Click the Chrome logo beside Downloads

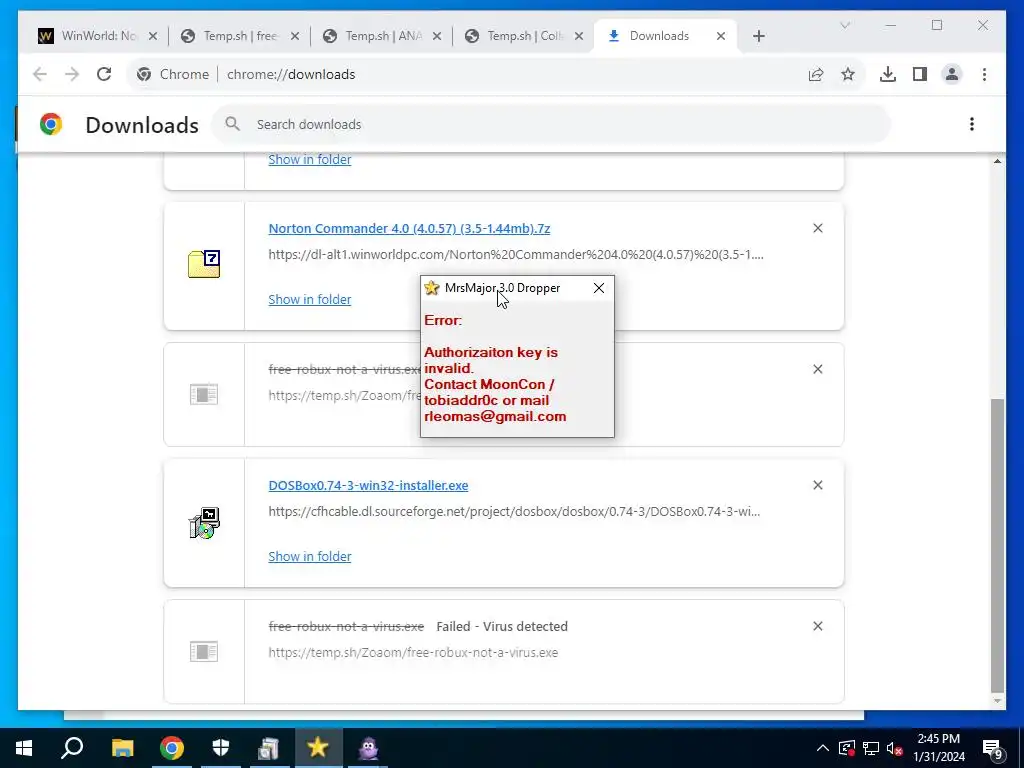(51, 124)
